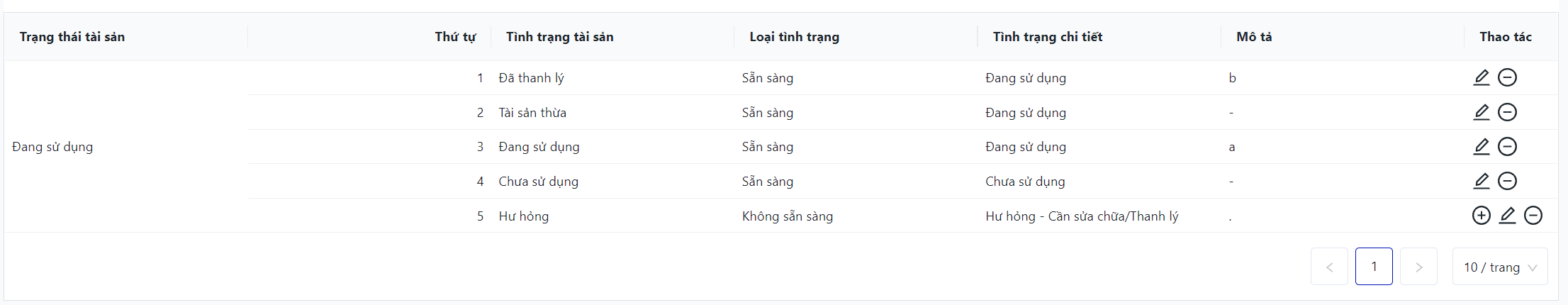
Task: Select page 1 in pagination
Action: (x=1374, y=267)
